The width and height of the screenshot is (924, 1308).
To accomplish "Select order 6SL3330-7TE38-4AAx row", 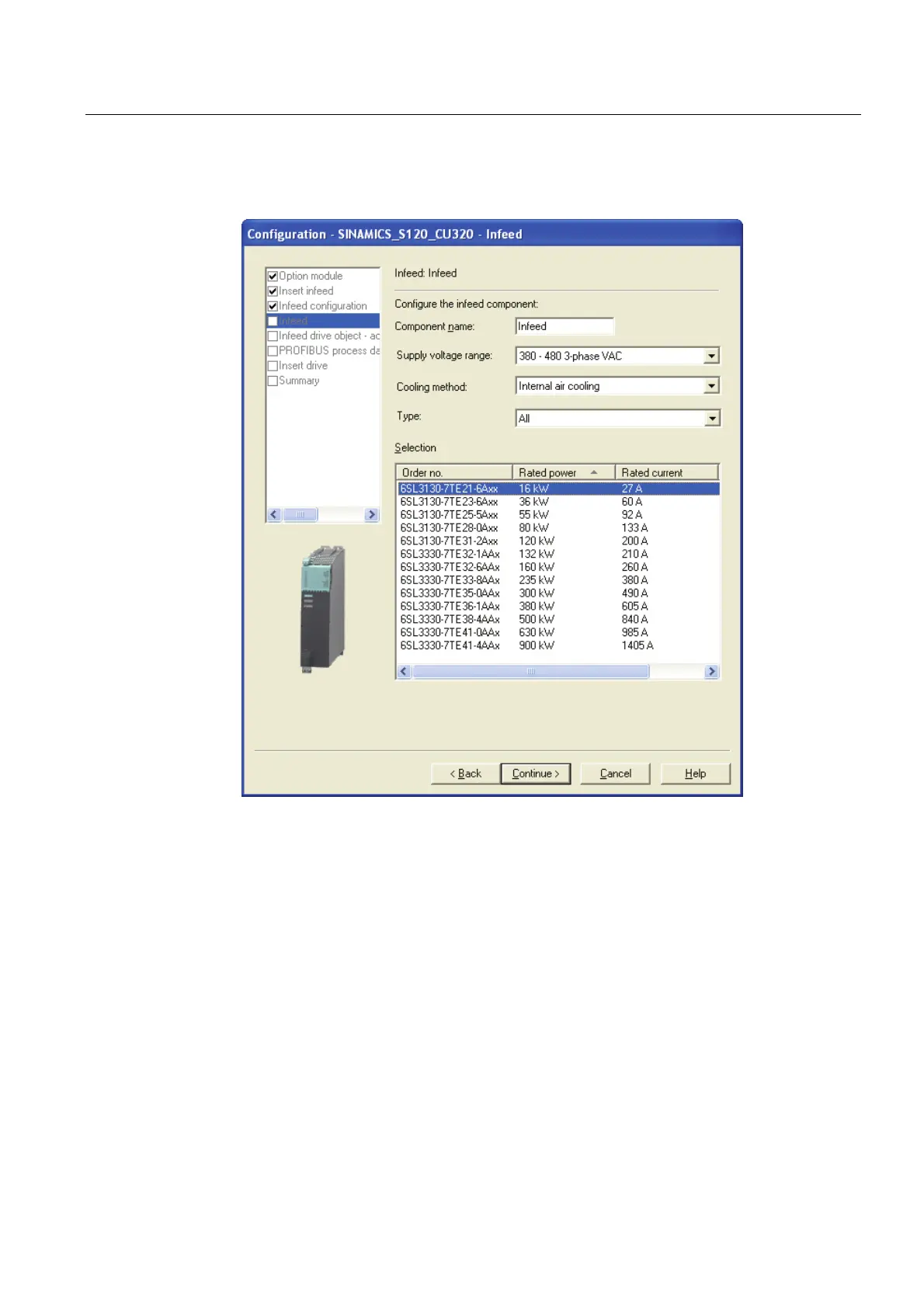I will pyautogui.click(x=558, y=620).
